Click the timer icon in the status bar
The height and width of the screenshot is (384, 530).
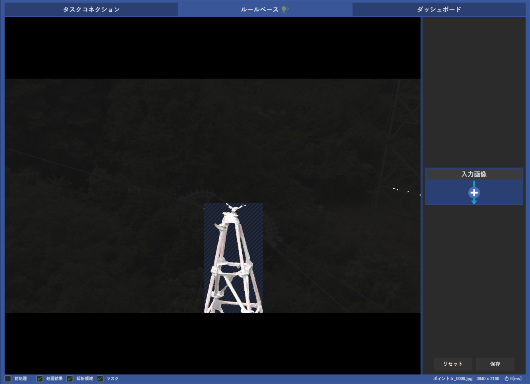click(x=506, y=379)
